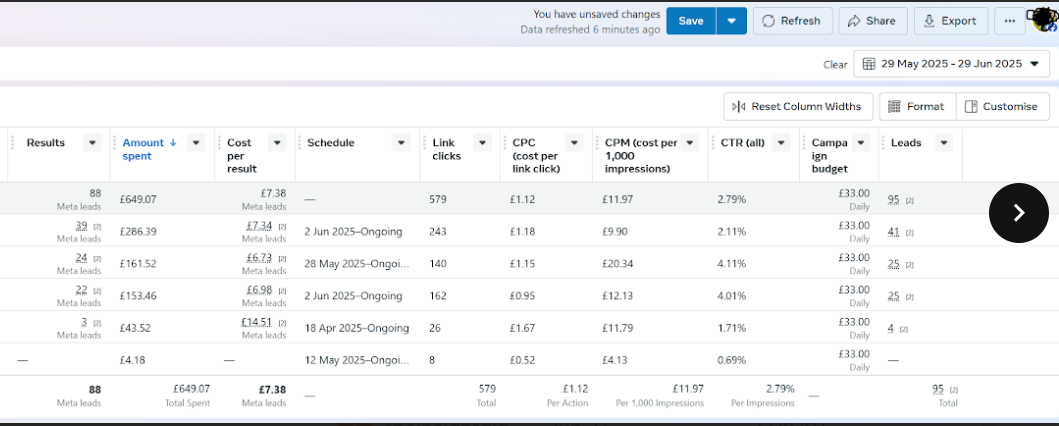This screenshot has height=426, width=1059.
Task: Click the Share button
Action: coord(872,21)
